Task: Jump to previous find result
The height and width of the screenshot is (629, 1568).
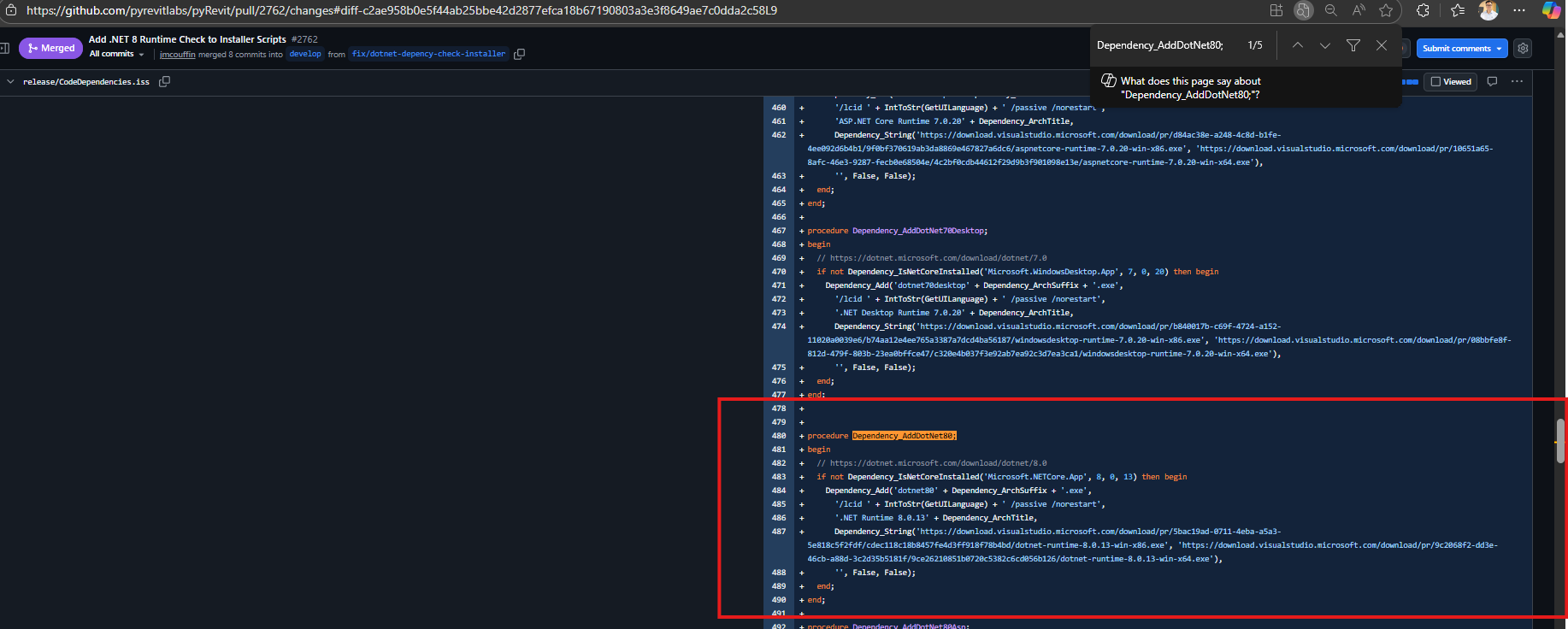Action: [1298, 45]
